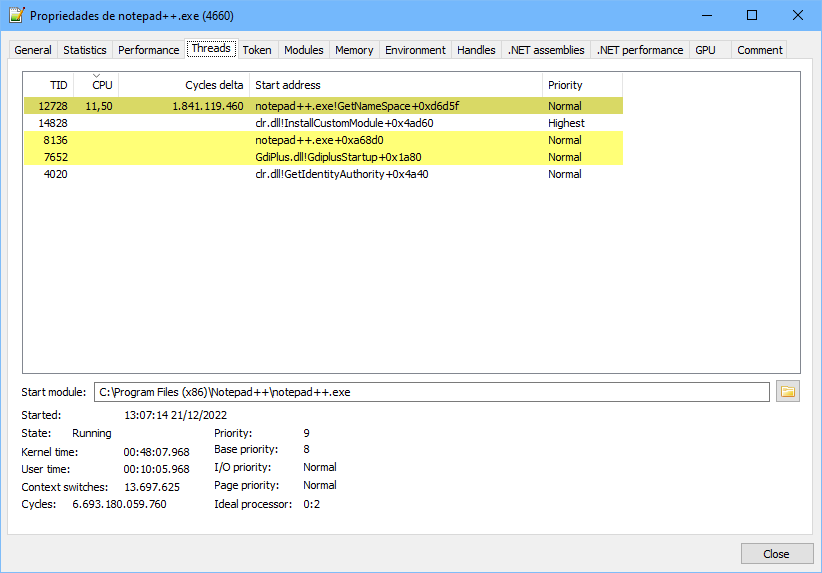Select thread row with TID 12728

[x=323, y=106]
